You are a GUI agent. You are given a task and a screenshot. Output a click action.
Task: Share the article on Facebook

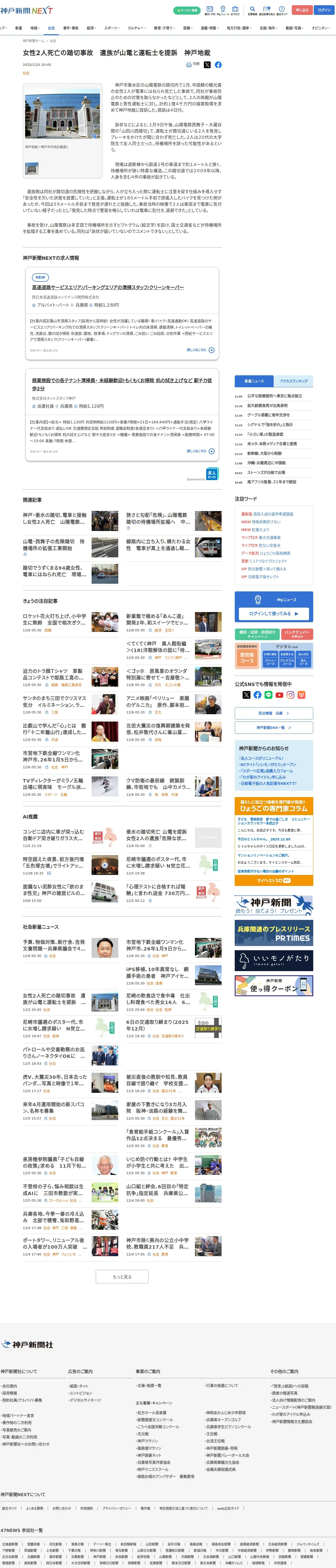tap(218, 65)
